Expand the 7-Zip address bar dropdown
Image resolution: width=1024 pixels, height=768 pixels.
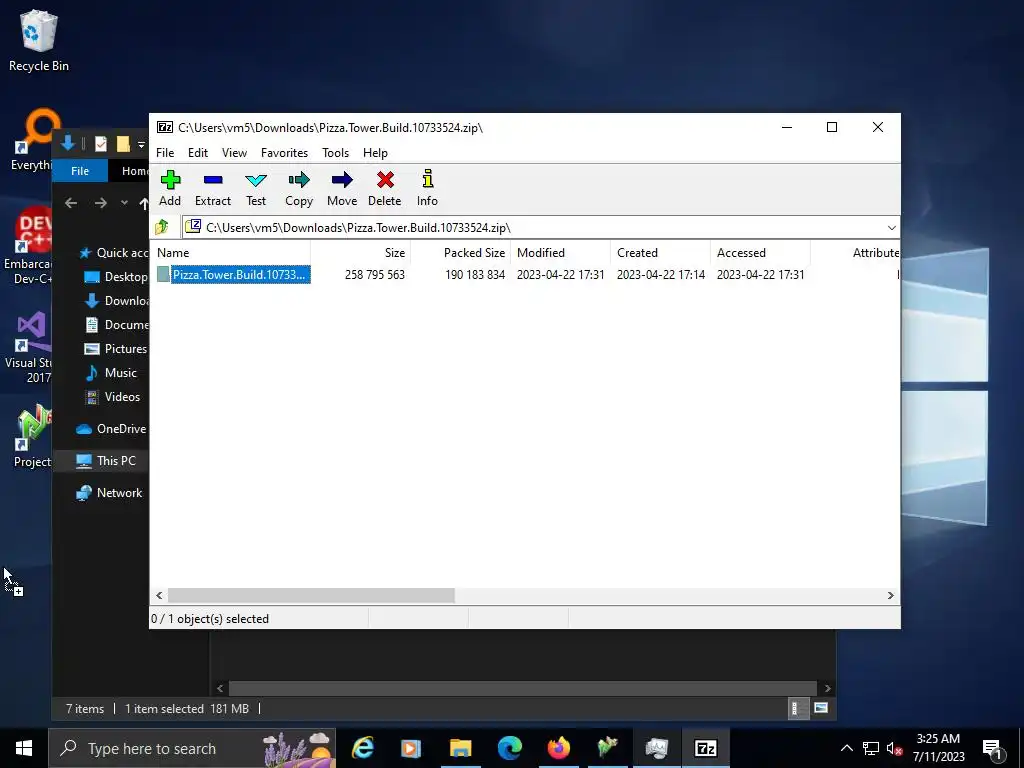click(891, 227)
